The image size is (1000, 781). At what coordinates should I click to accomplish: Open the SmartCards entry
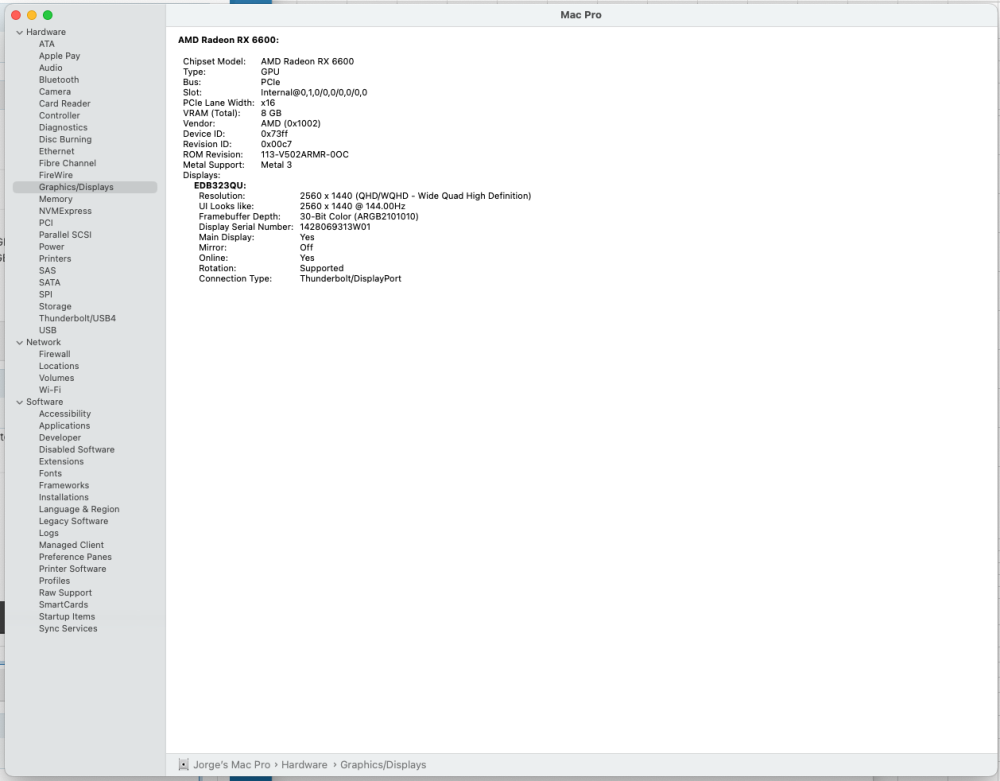point(63,604)
